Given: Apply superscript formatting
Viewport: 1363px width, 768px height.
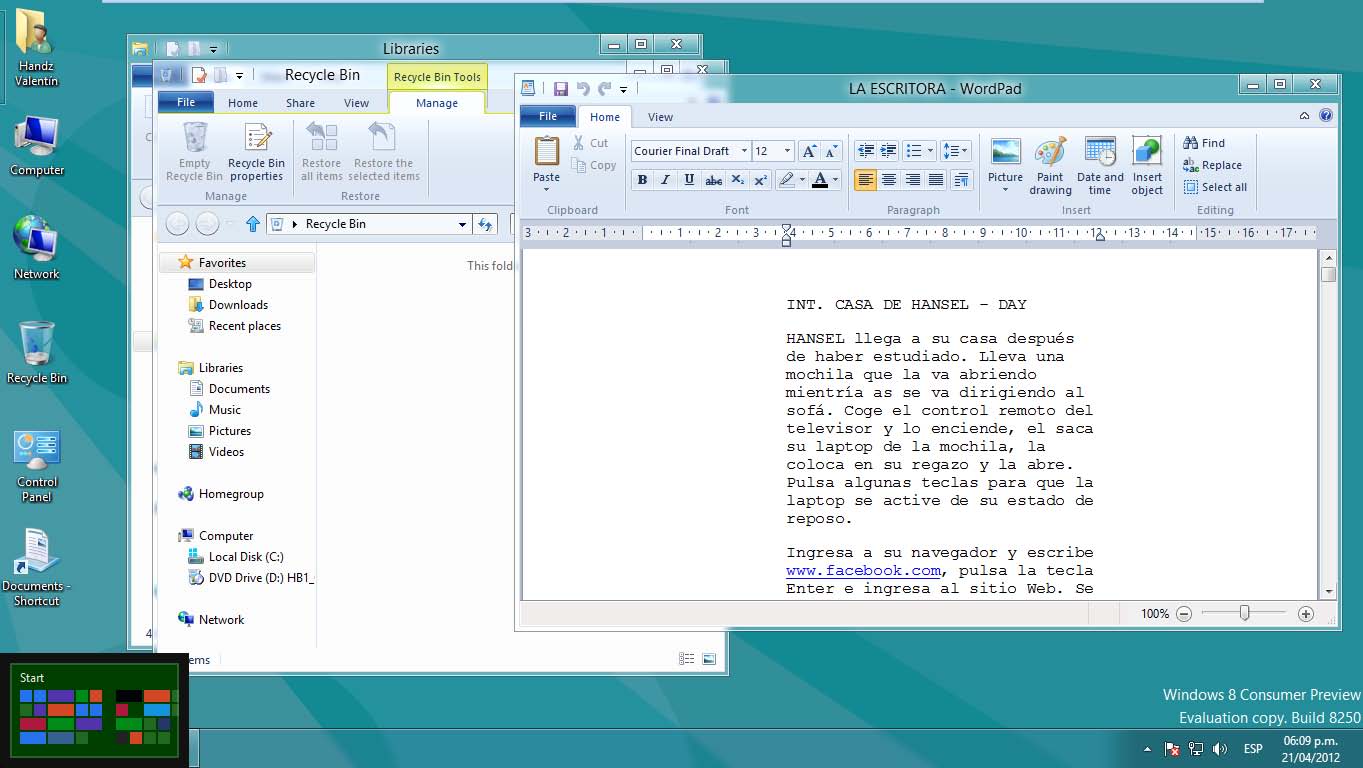Looking at the screenshot, I should point(760,180).
